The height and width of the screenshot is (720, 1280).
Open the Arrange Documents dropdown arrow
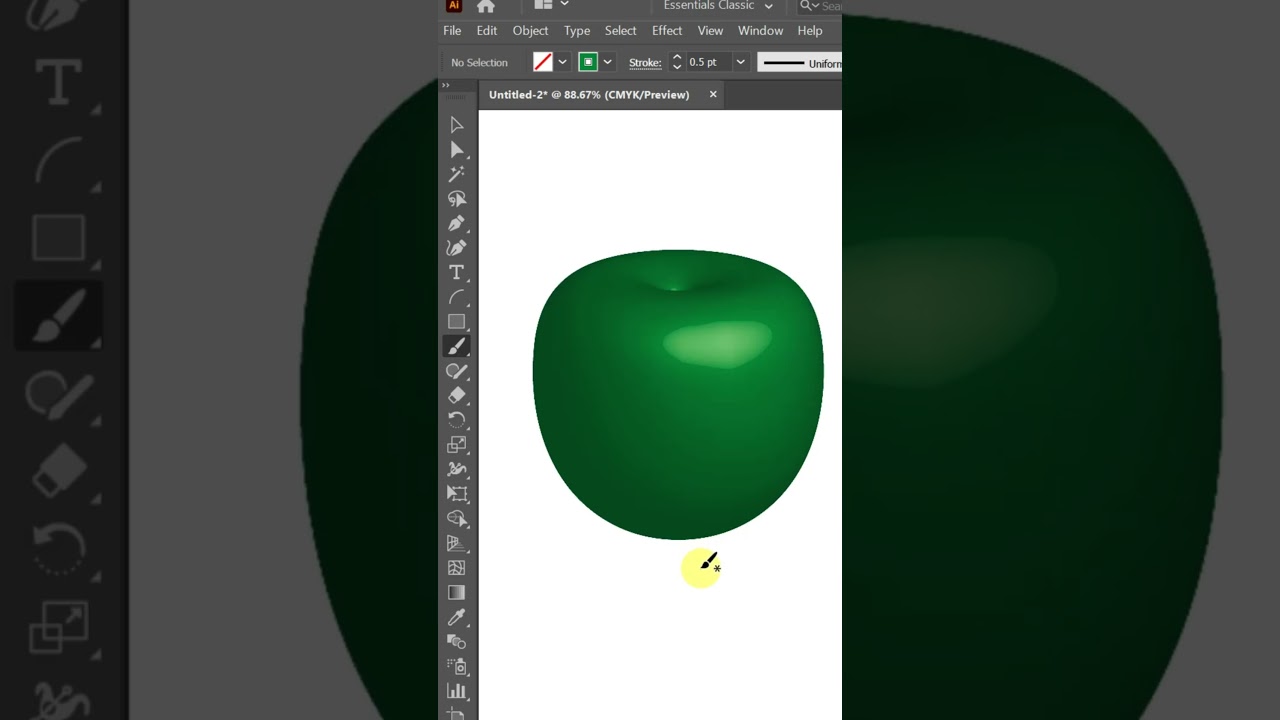(x=564, y=5)
